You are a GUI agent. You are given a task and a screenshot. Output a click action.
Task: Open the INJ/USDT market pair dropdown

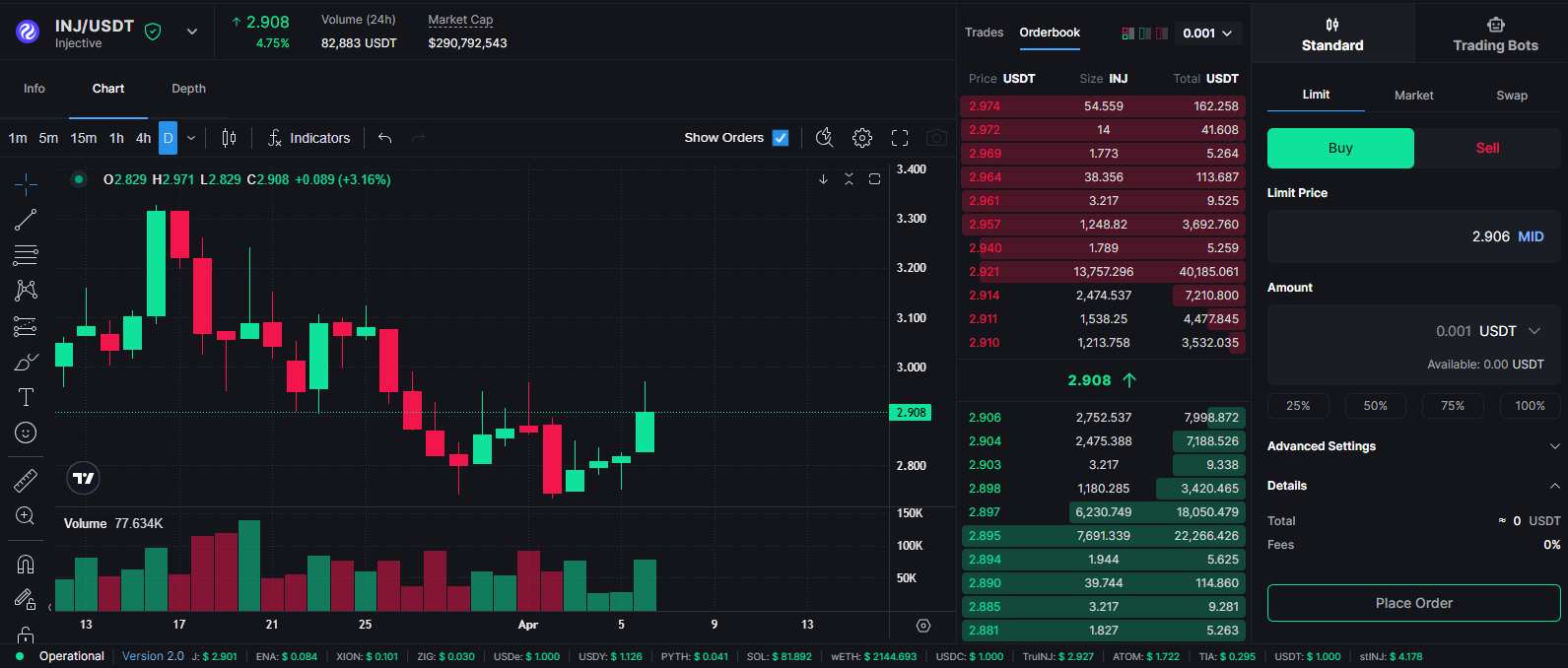click(x=192, y=32)
